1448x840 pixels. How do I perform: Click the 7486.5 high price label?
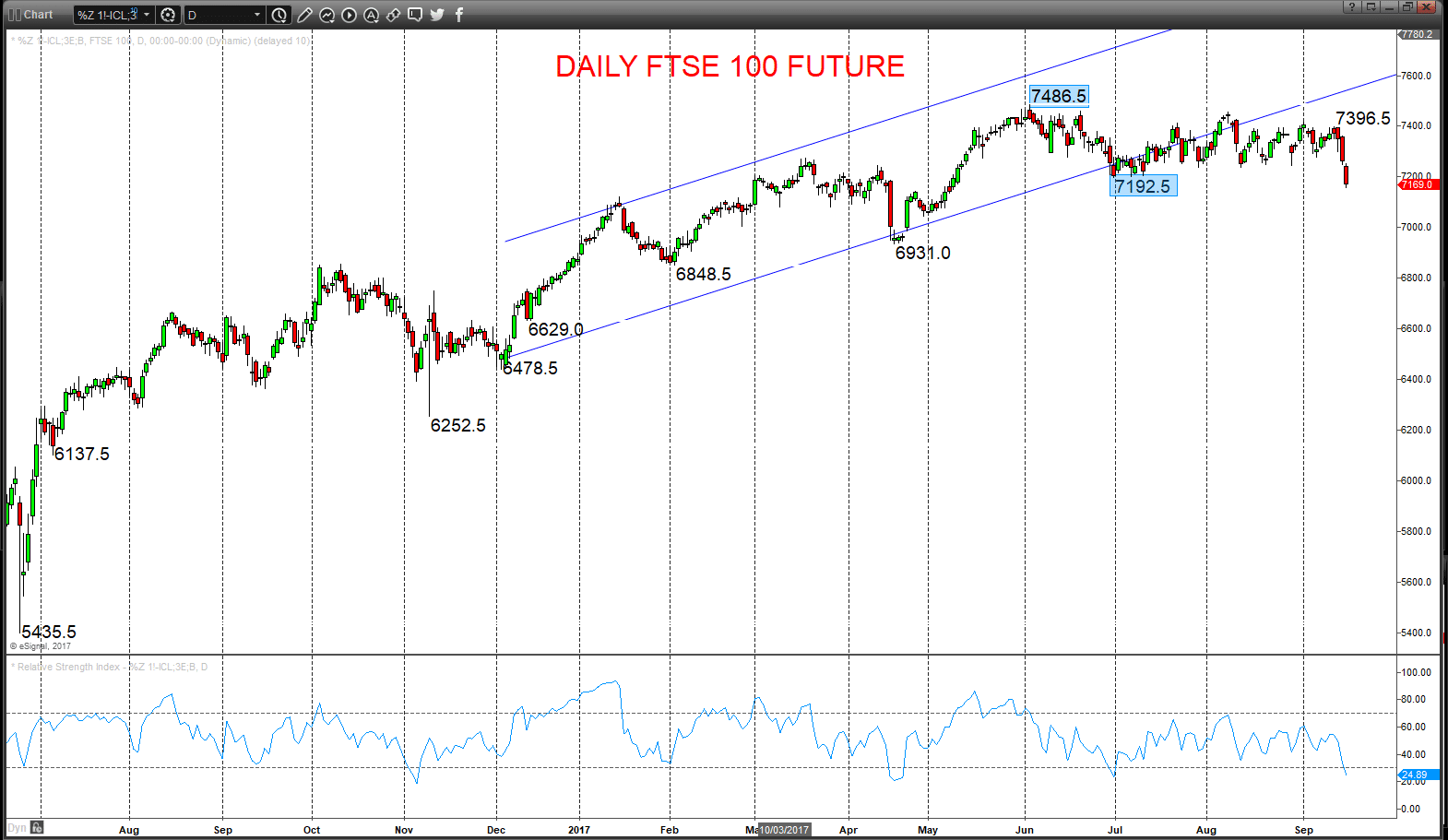tap(1059, 96)
